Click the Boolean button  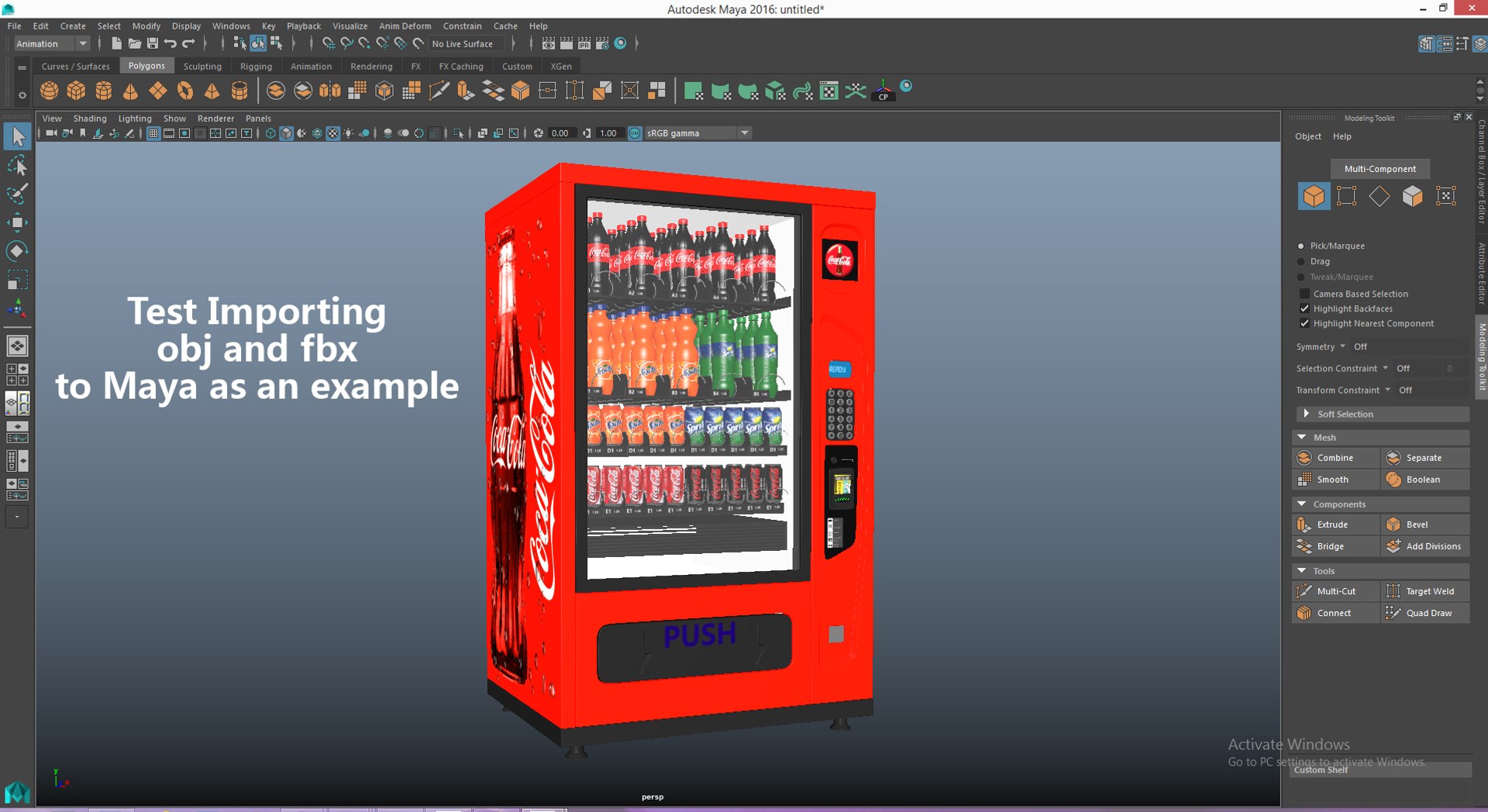[1424, 480]
